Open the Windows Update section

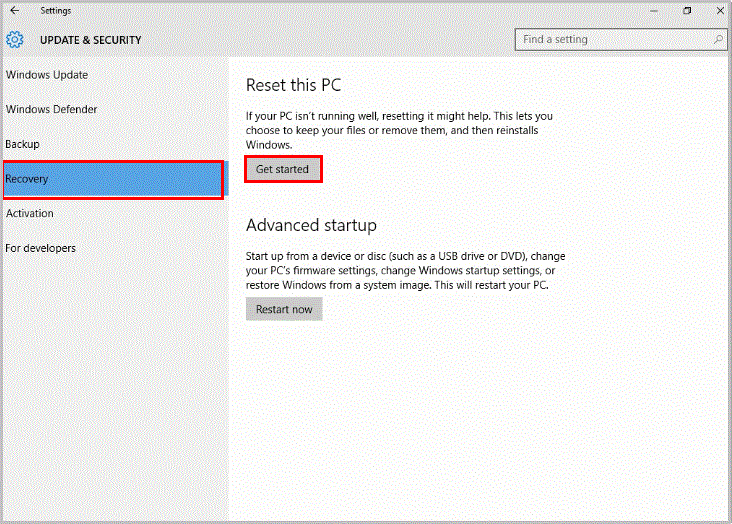(x=47, y=75)
